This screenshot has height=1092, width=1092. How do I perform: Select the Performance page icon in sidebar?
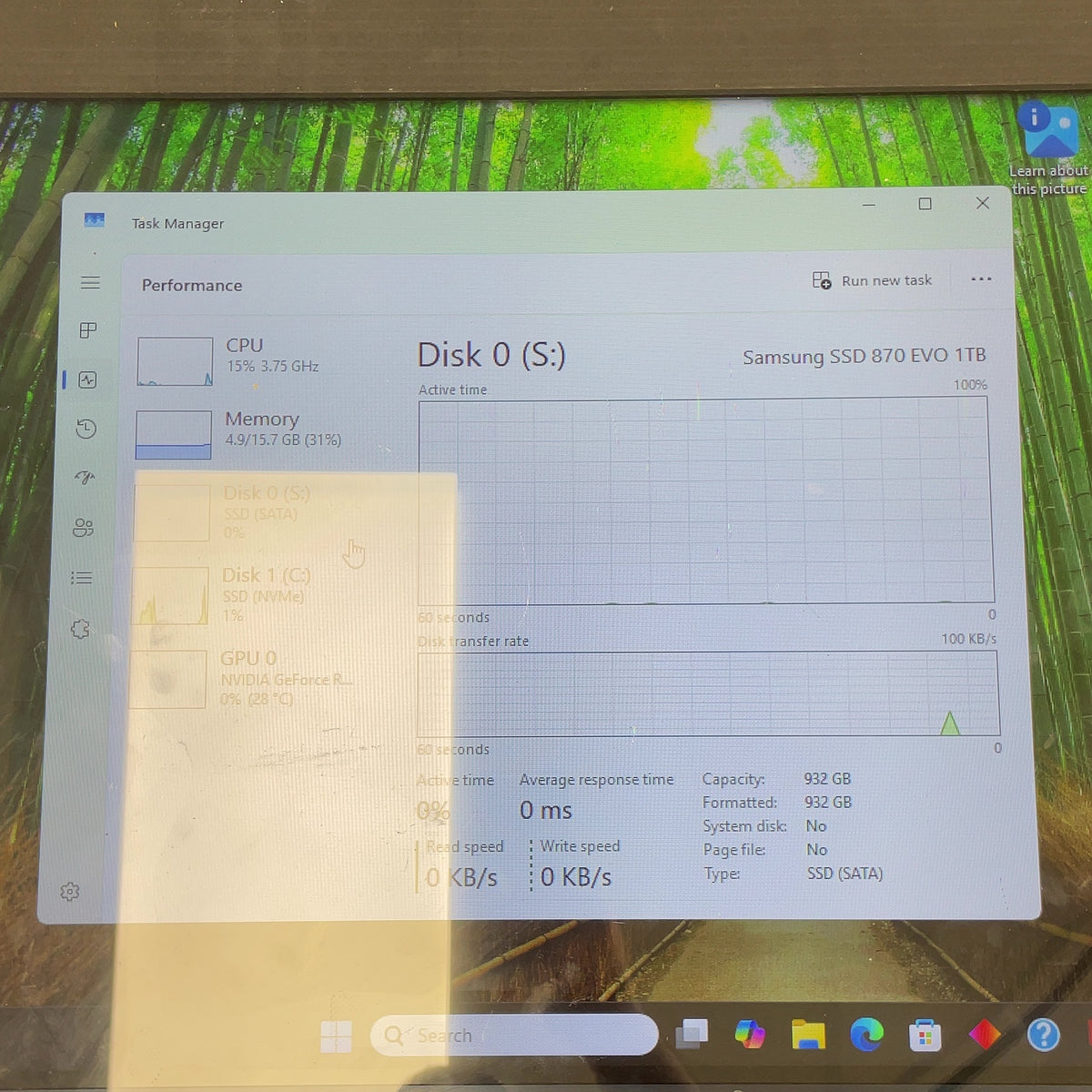[x=87, y=379]
